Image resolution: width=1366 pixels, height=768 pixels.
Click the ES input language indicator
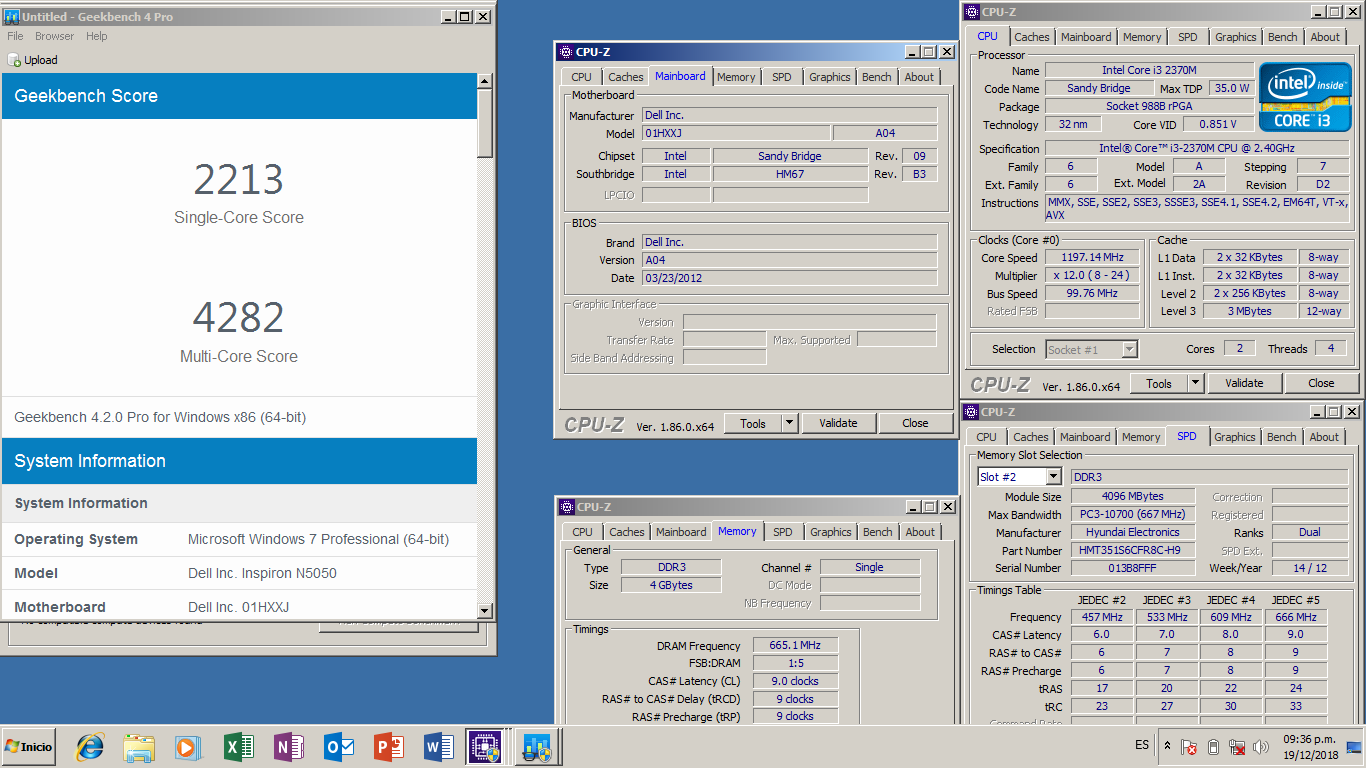[1142, 745]
